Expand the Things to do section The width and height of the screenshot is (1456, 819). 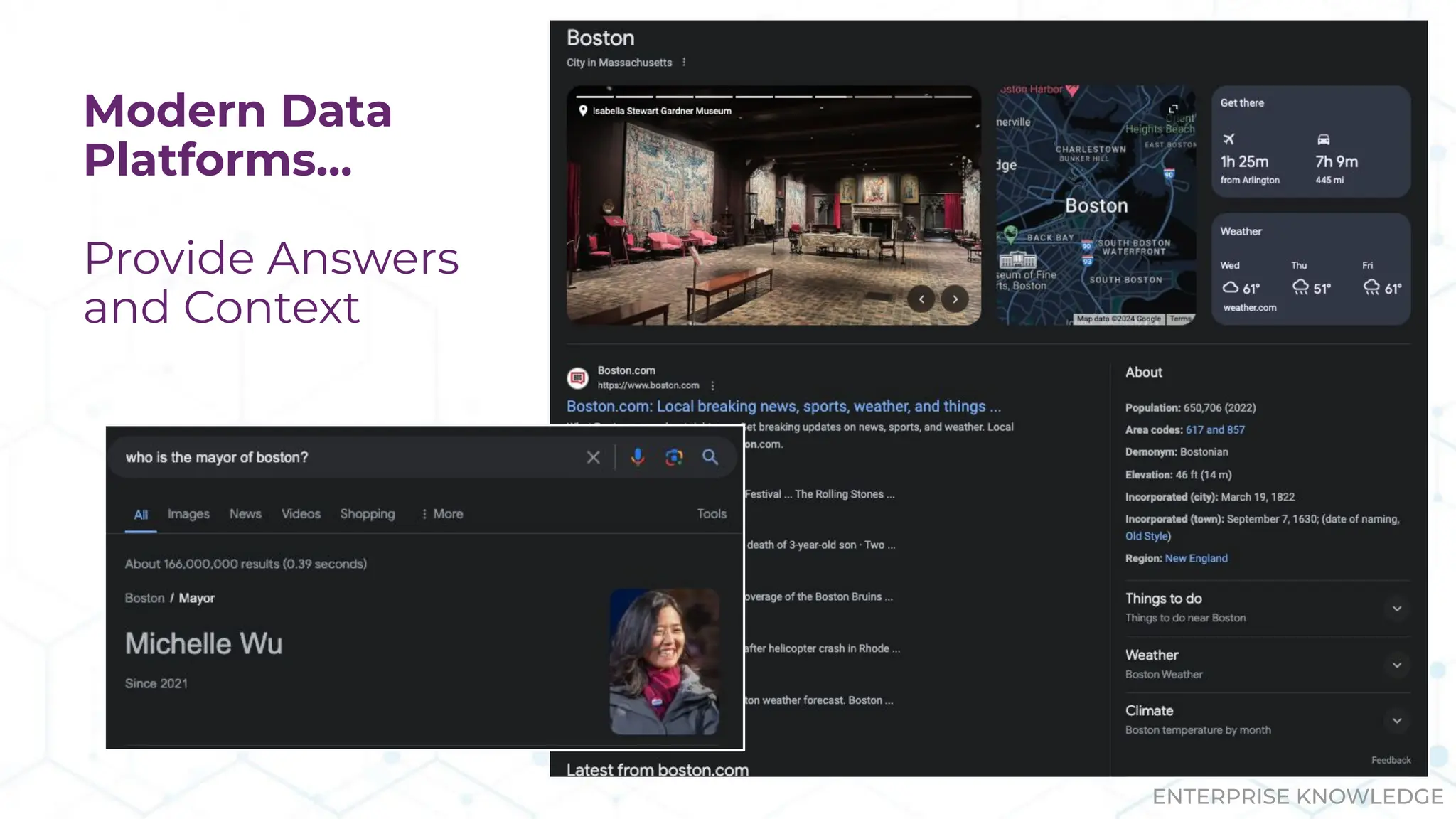coord(1396,609)
